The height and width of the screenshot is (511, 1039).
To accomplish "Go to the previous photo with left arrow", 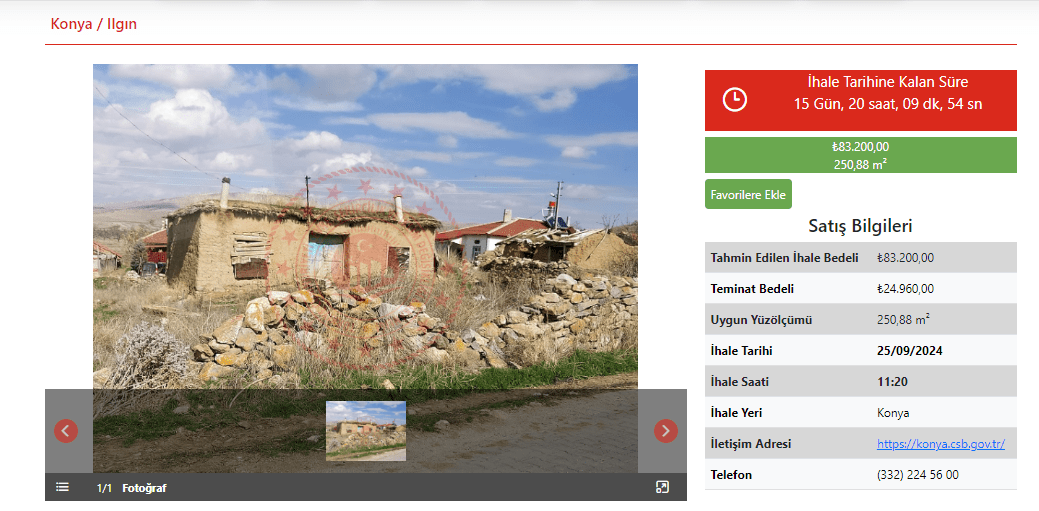I will pyautogui.click(x=66, y=431).
